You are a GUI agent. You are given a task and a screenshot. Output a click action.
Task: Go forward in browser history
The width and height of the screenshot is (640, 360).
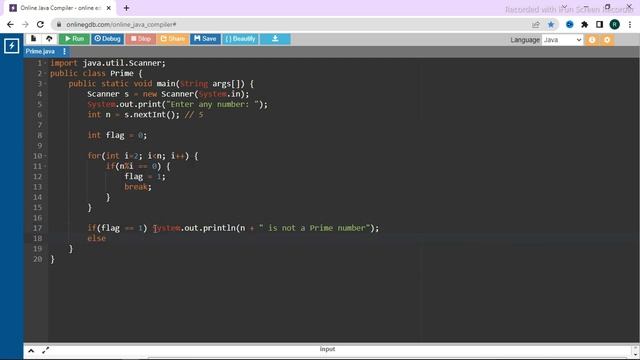tap(25, 24)
